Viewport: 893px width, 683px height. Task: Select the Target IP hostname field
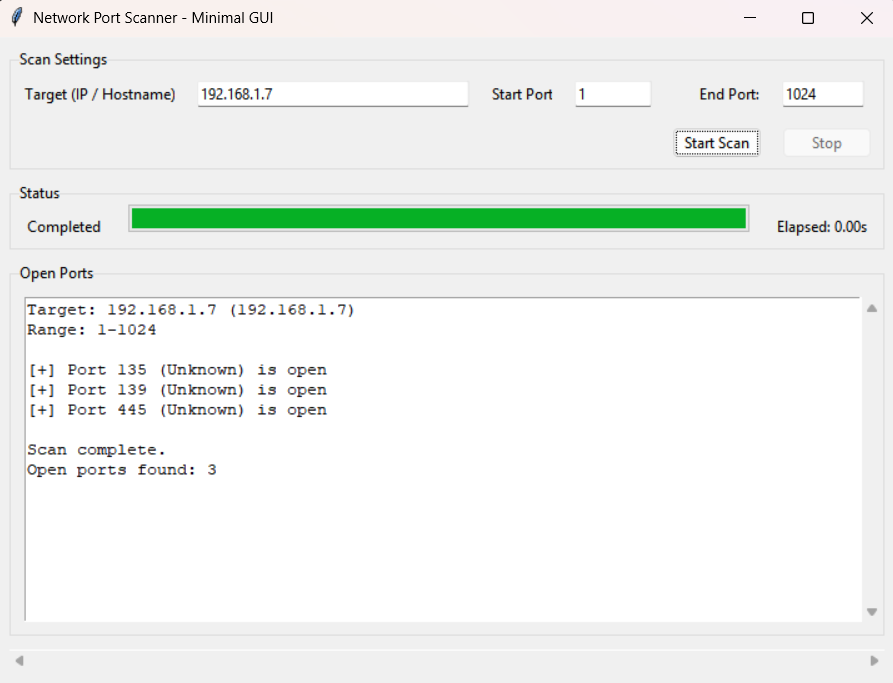point(333,93)
